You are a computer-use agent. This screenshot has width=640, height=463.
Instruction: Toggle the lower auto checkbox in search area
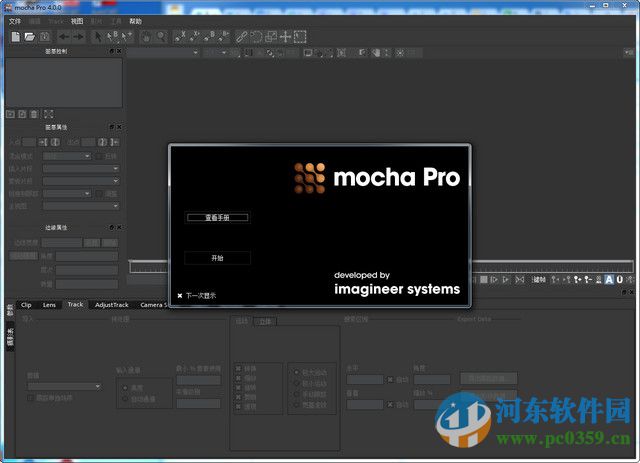click(x=390, y=405)
